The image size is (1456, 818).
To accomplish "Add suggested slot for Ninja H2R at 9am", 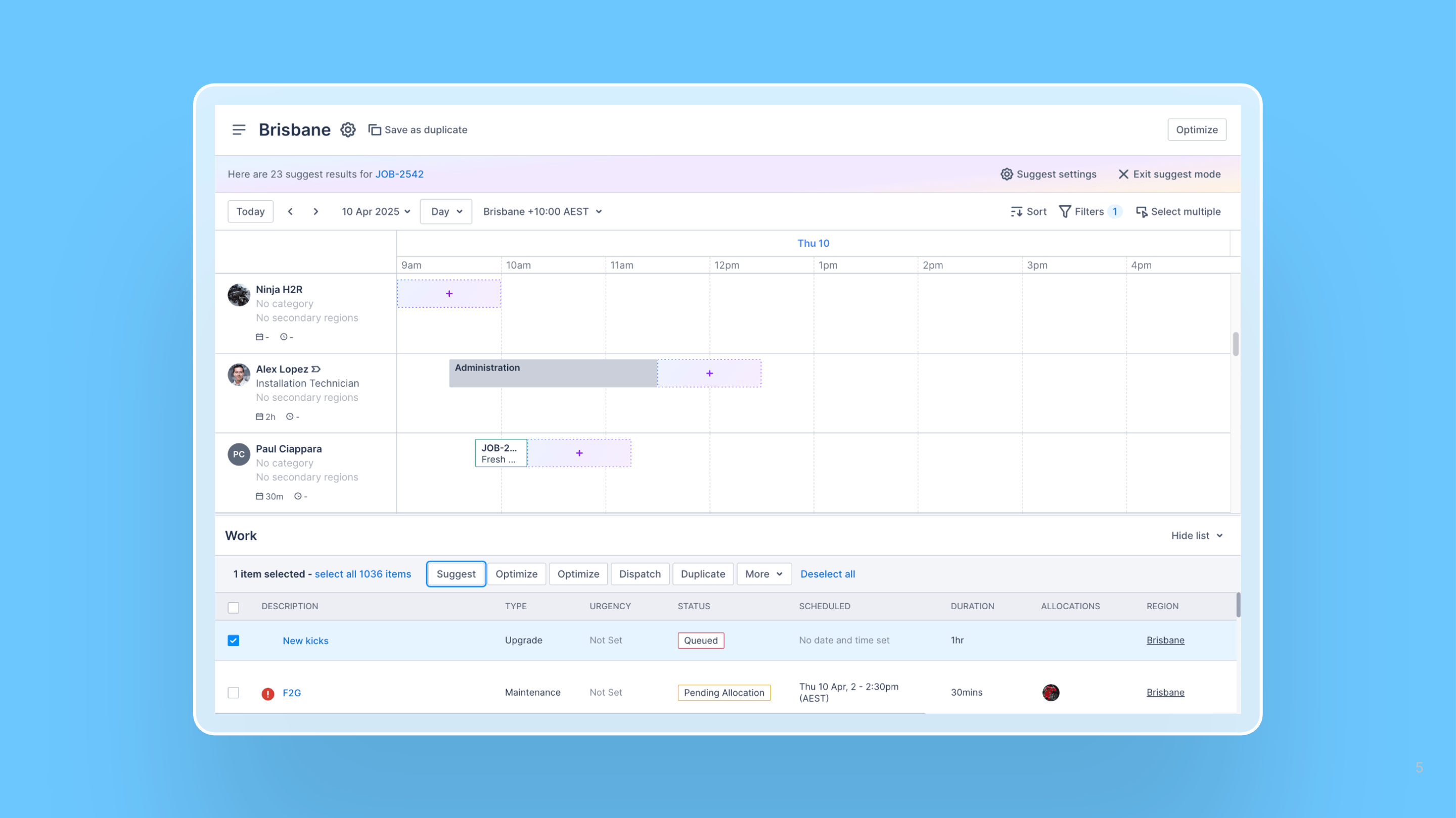I will coord(449,294).
